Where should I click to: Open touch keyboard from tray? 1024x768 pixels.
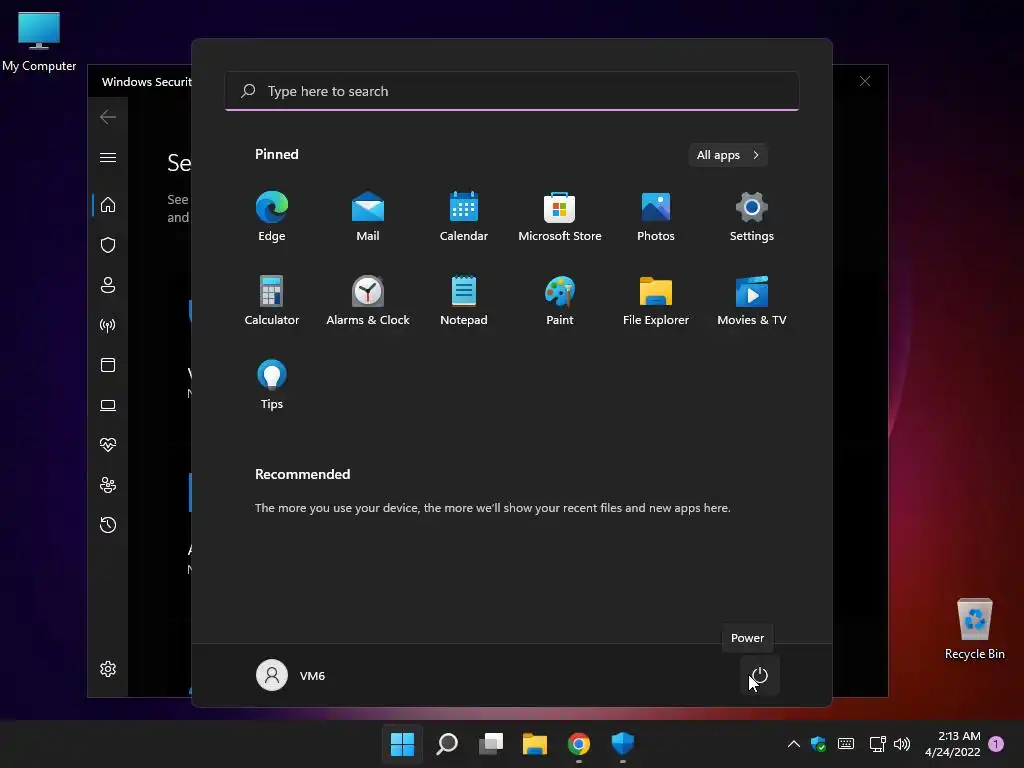click(x=846, y=743)
